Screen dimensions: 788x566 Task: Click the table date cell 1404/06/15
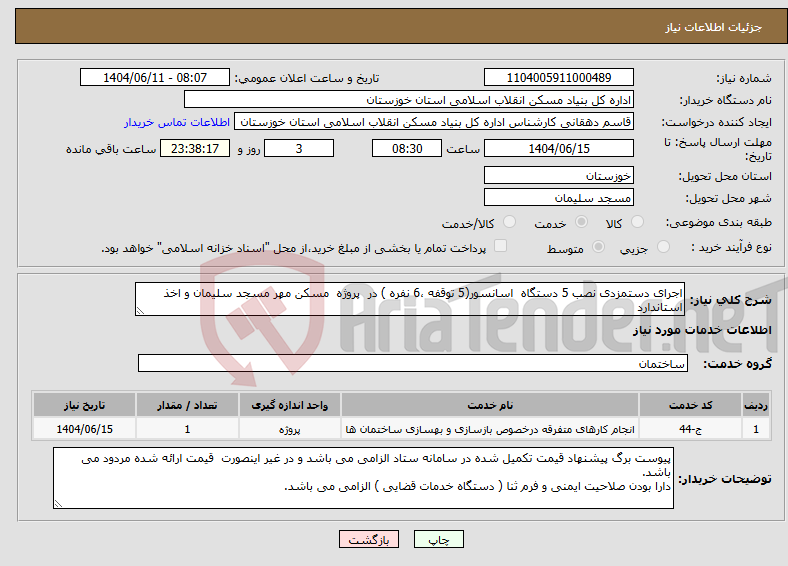coord(84,429)
